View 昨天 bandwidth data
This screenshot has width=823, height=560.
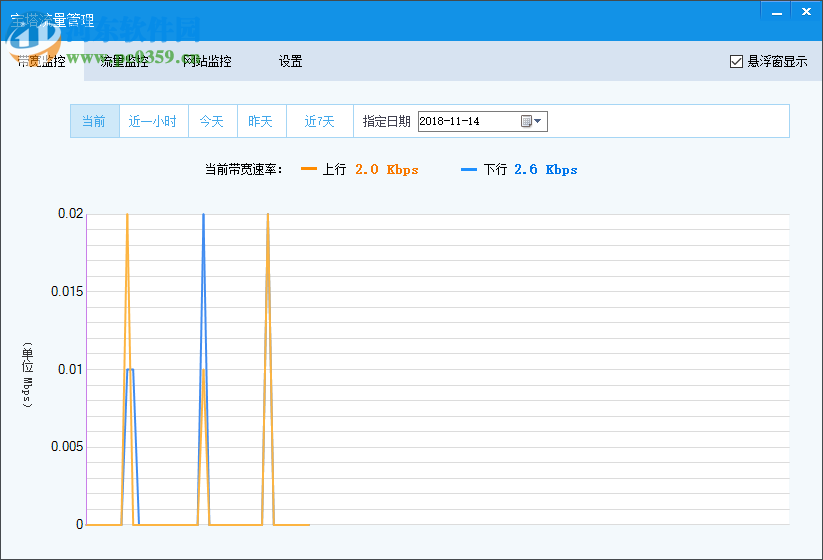261,121
